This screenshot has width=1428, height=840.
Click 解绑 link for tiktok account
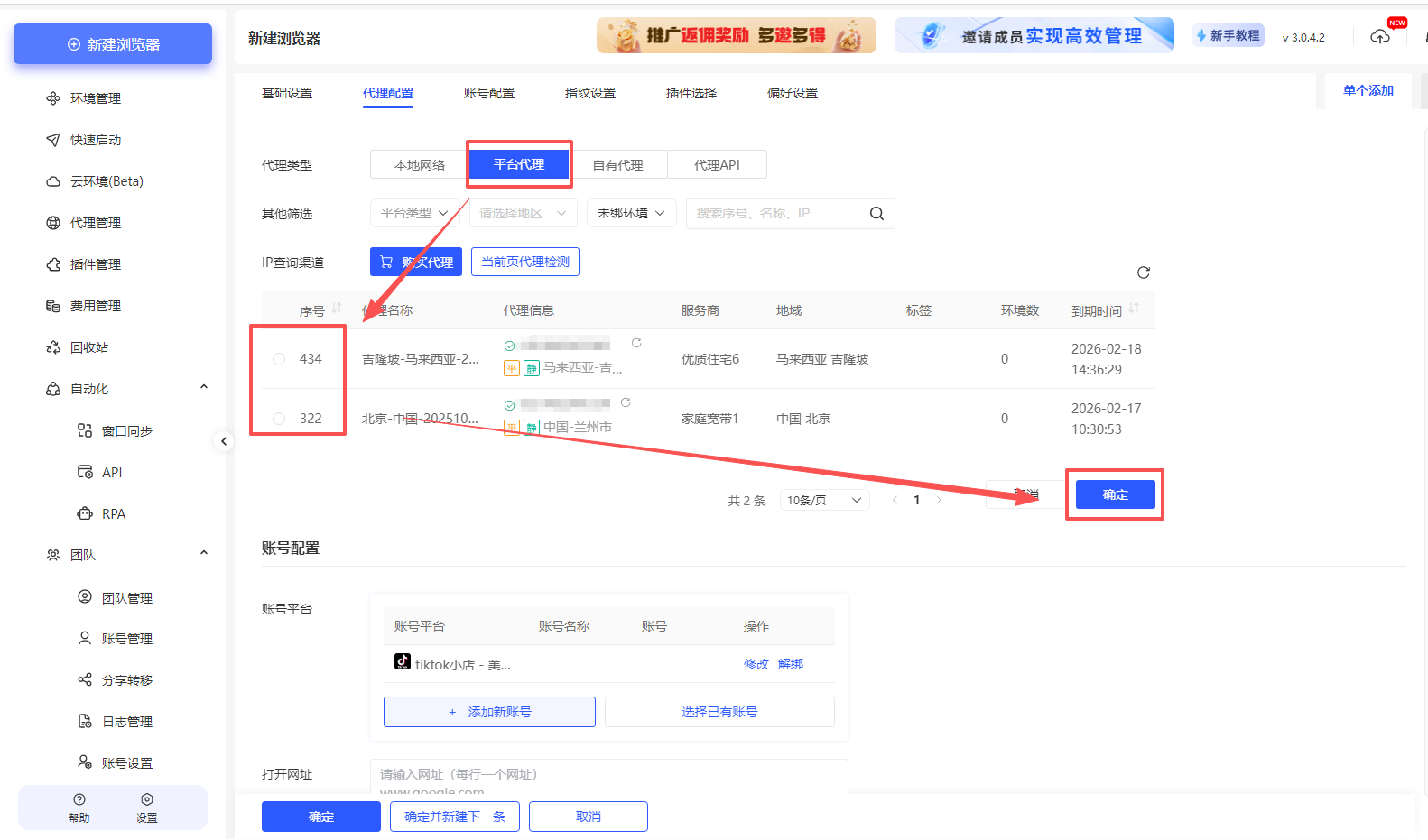[791, 664]
